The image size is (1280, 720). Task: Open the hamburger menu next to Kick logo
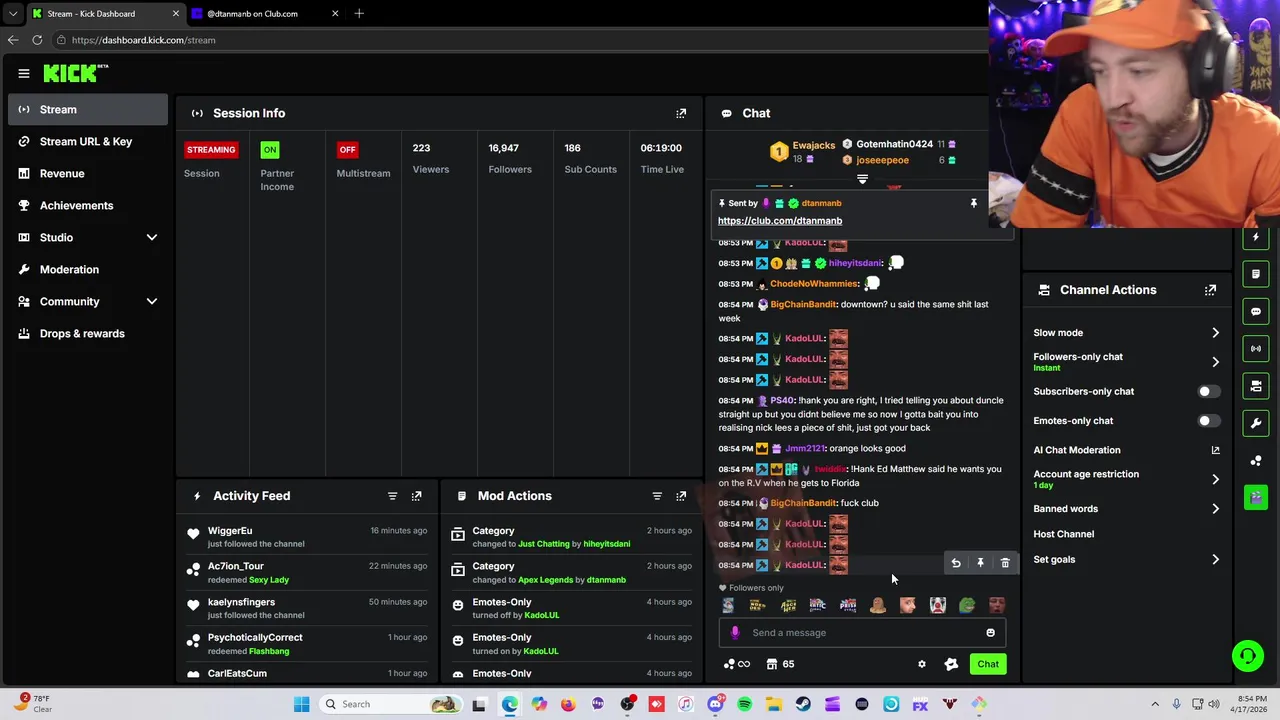click(24, 73)
